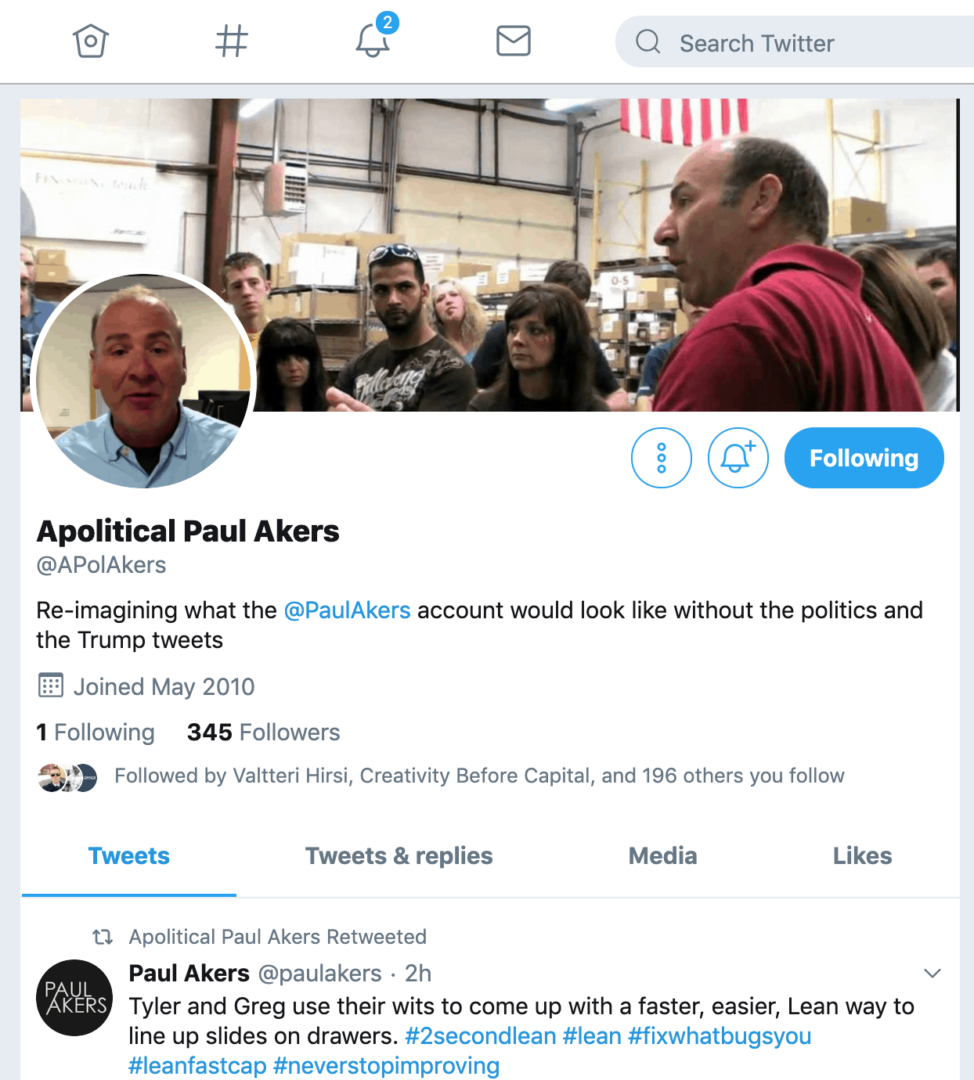Open the Messages envelope icon

513,41
